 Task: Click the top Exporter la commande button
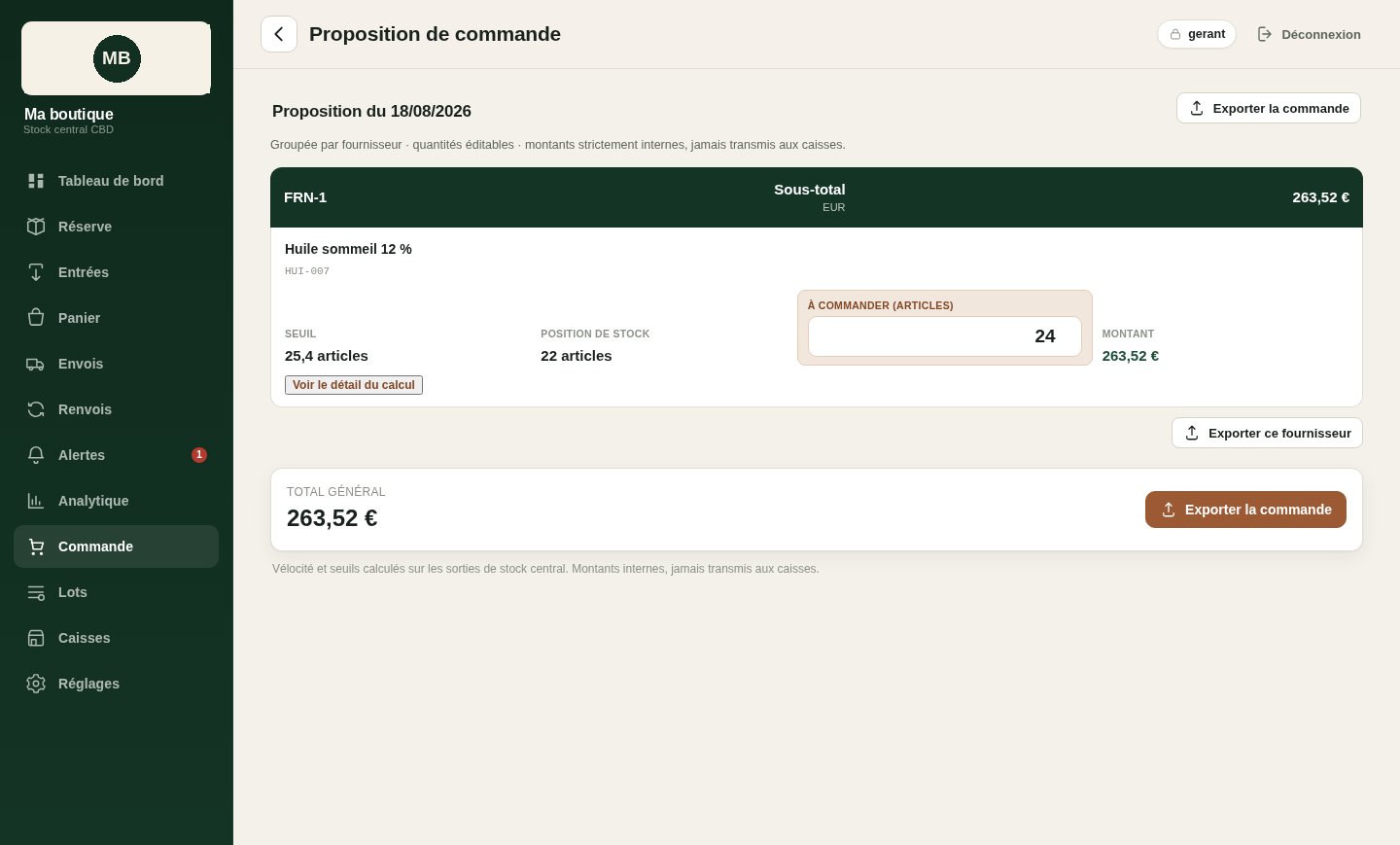[1269, 108]
